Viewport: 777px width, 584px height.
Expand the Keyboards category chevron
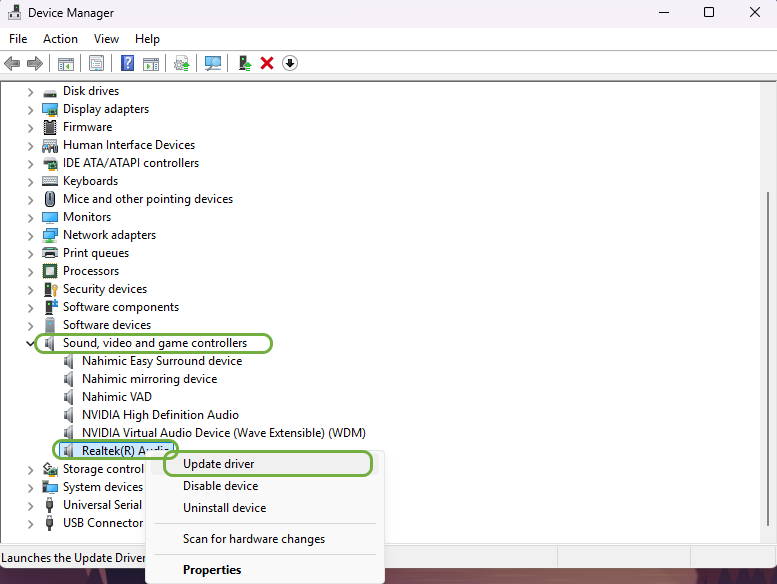pos(30,181)
